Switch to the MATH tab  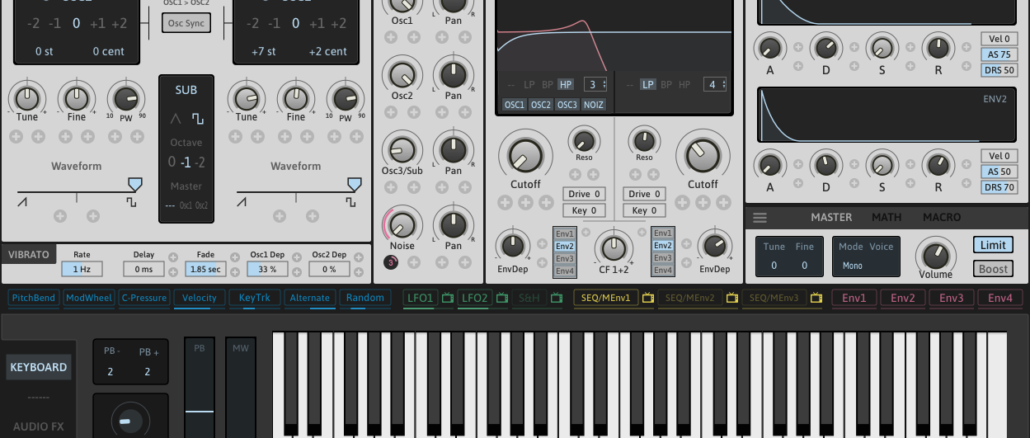click(887, 217)
